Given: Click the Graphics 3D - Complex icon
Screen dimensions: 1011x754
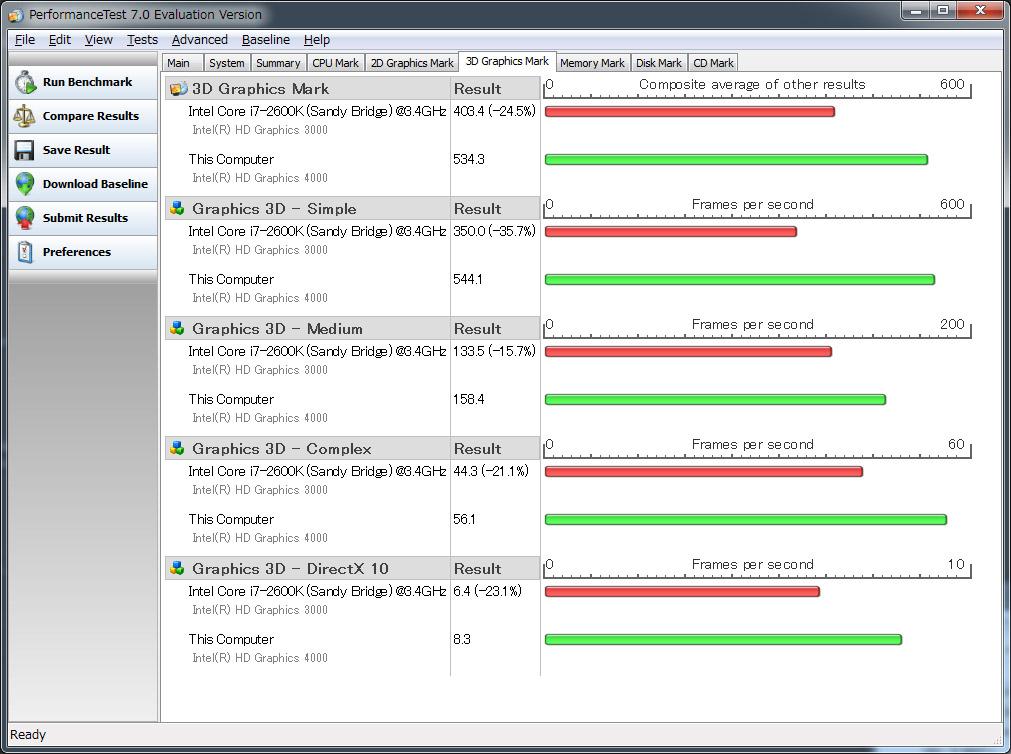Looking at the screenshot, I should [177, 448].
